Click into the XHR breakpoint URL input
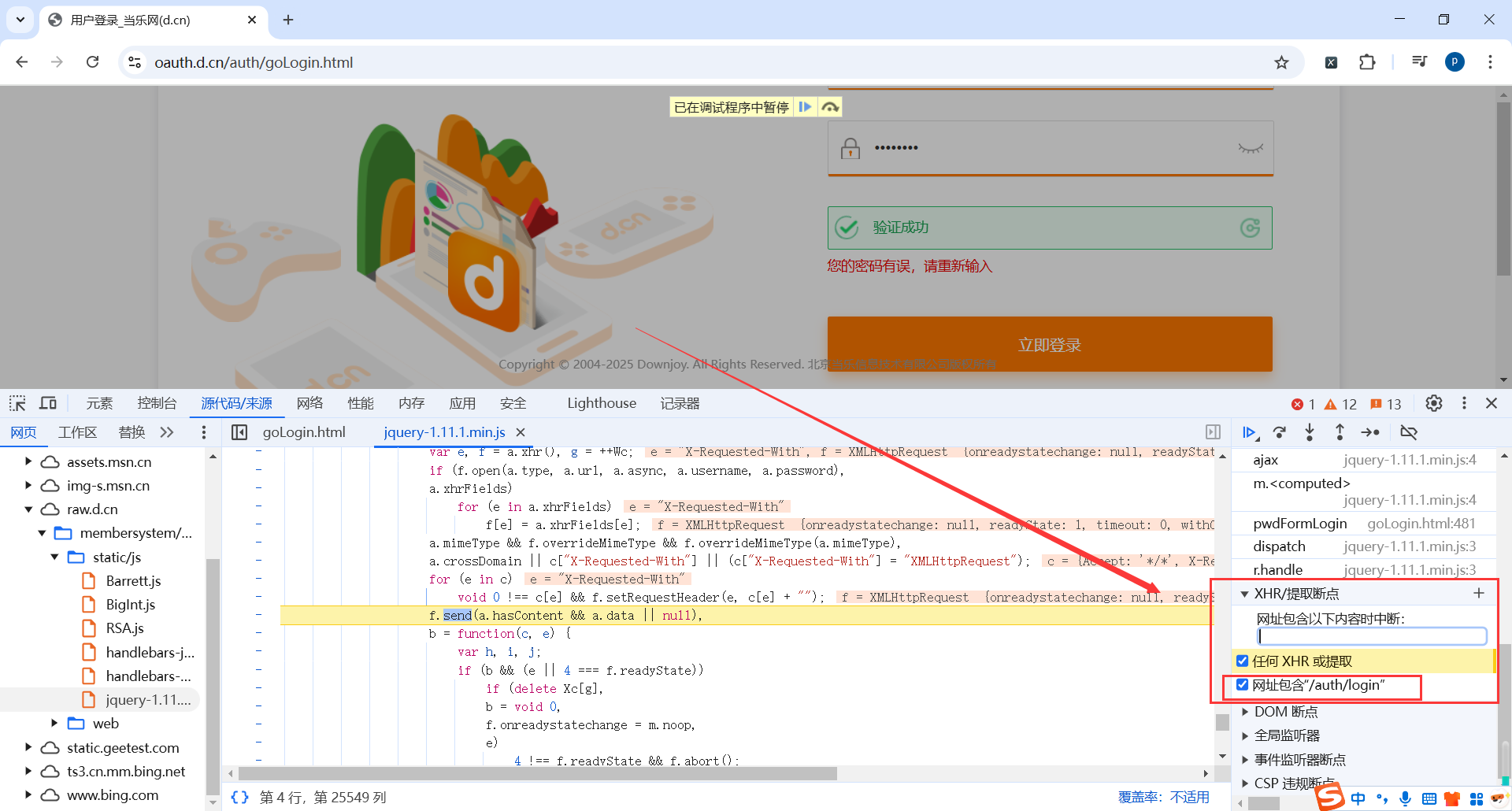 pyautogui.click(x=1372, y=636)
